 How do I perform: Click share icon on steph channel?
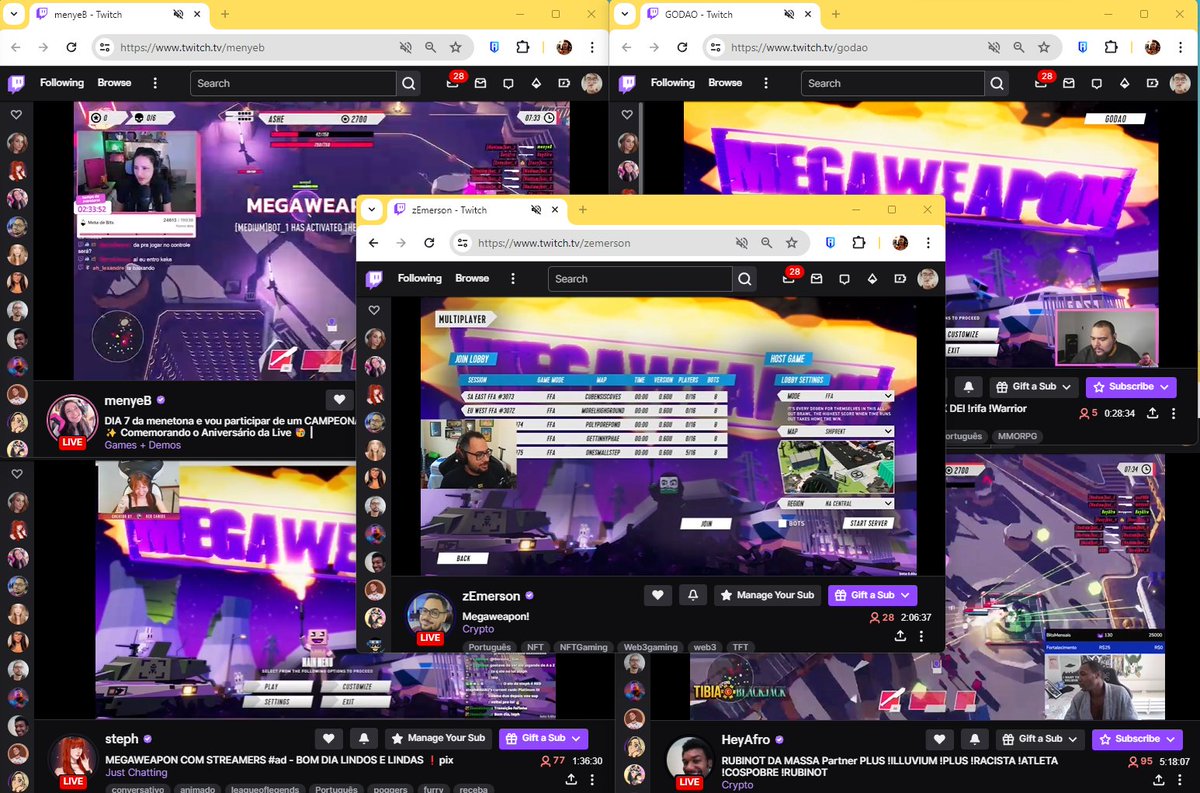[x=571, y=778]
